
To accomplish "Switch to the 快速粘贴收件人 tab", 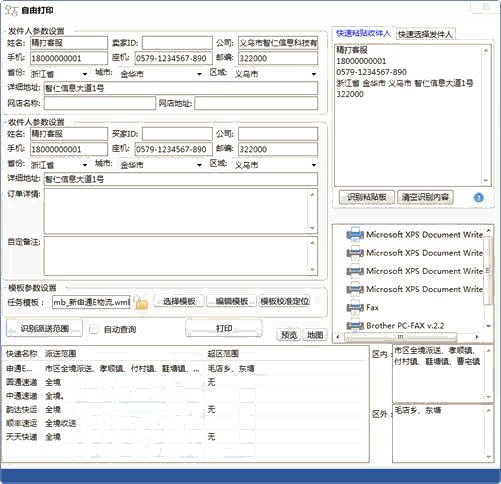I will click(x=363, y=33).
